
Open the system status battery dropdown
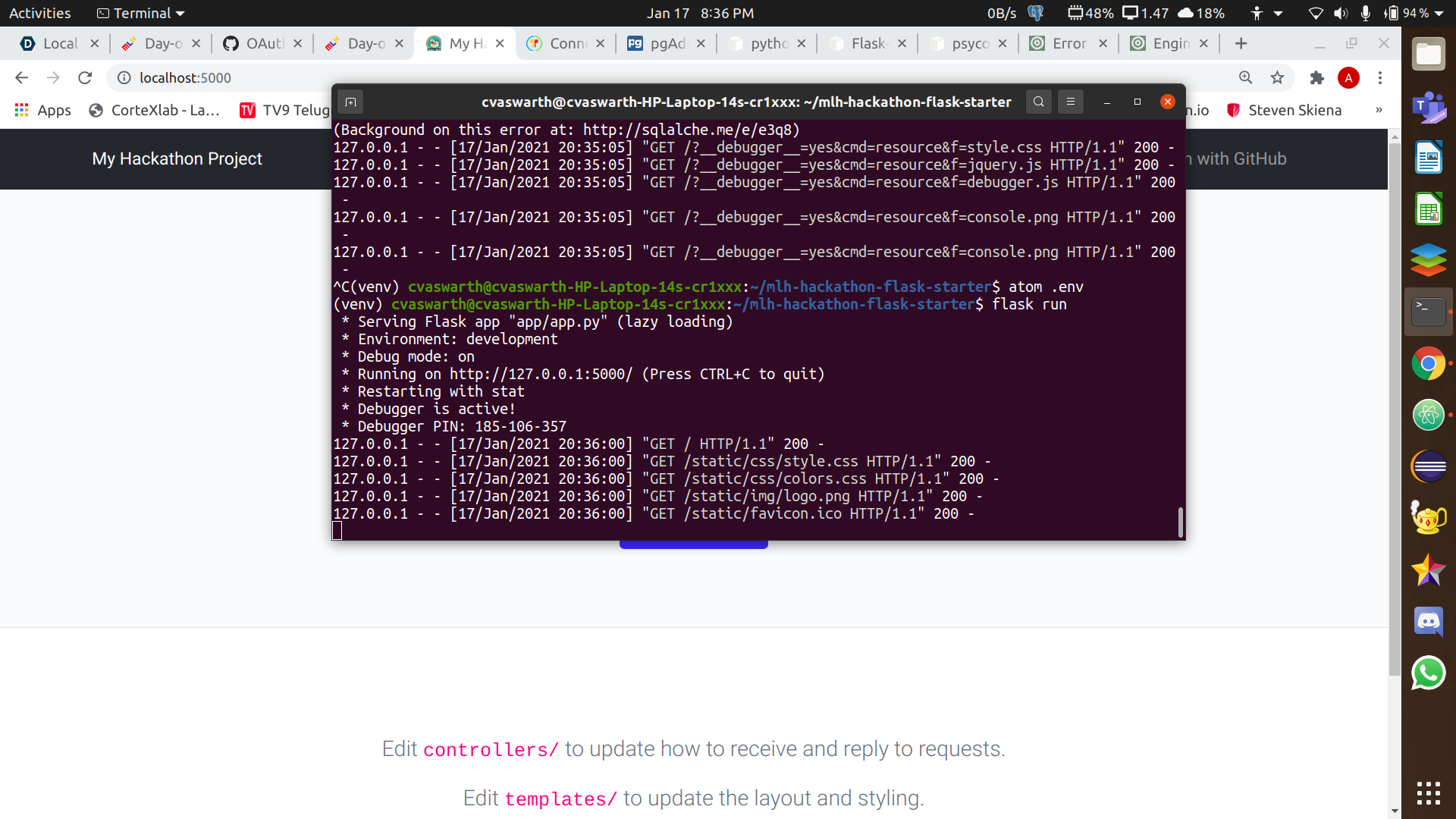click(1416, 13)
